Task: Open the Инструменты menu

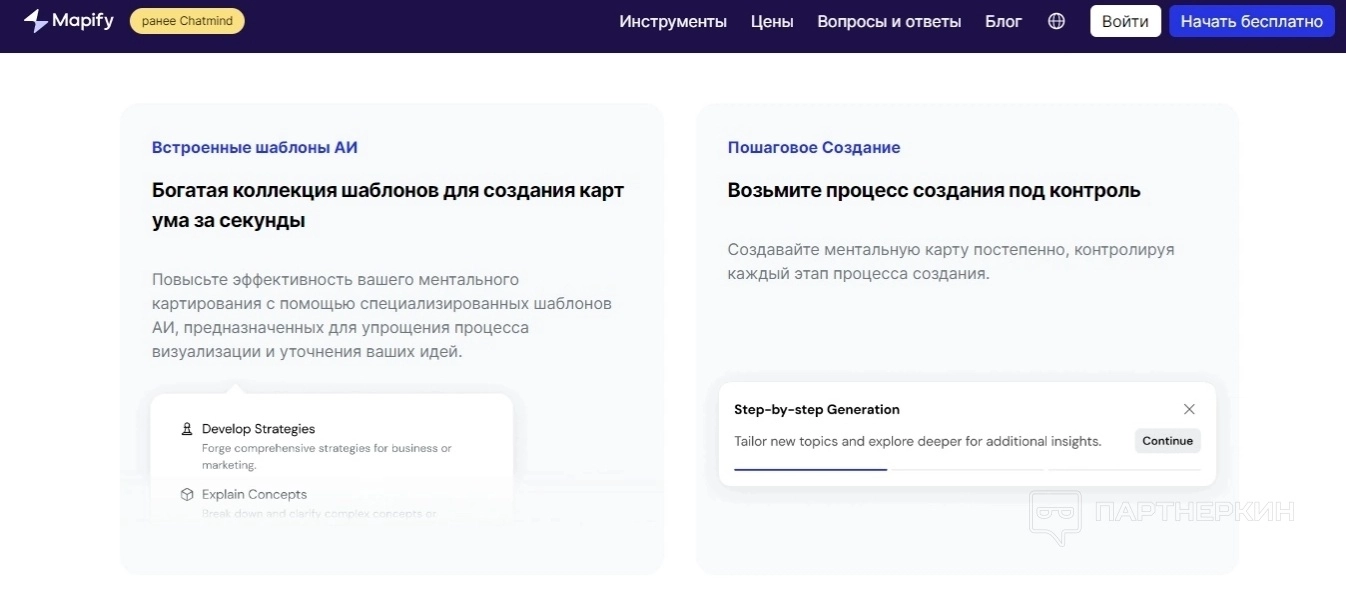Action: 673,21
